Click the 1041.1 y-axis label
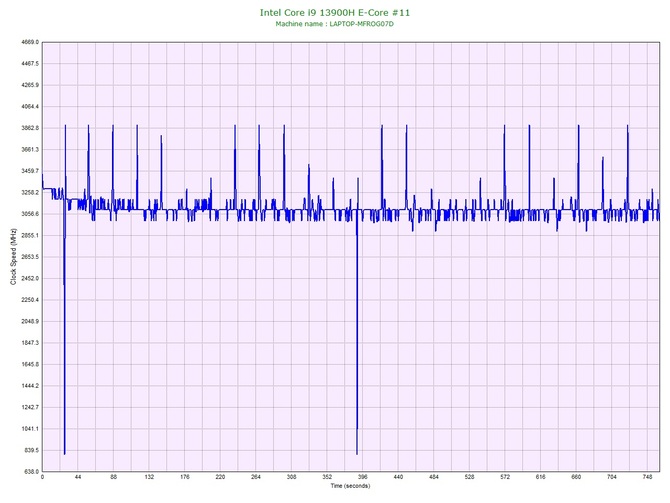Screen dimensions: 670x503 pos(30,429)
